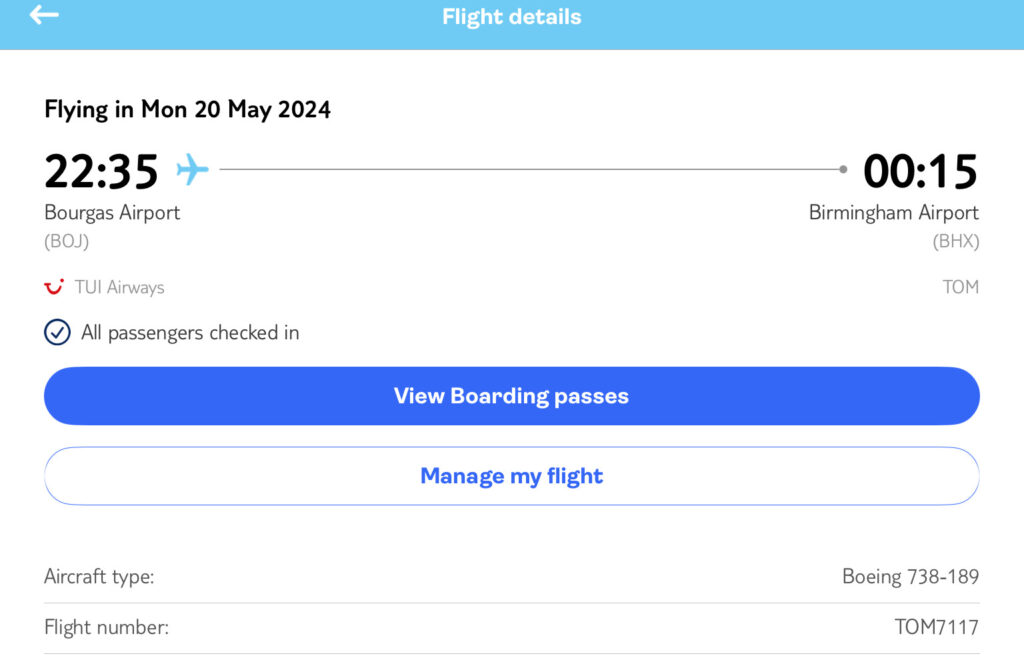Select the Flight details header title
The height and width of the screenshot is (666, 1024).
[511, 16]
